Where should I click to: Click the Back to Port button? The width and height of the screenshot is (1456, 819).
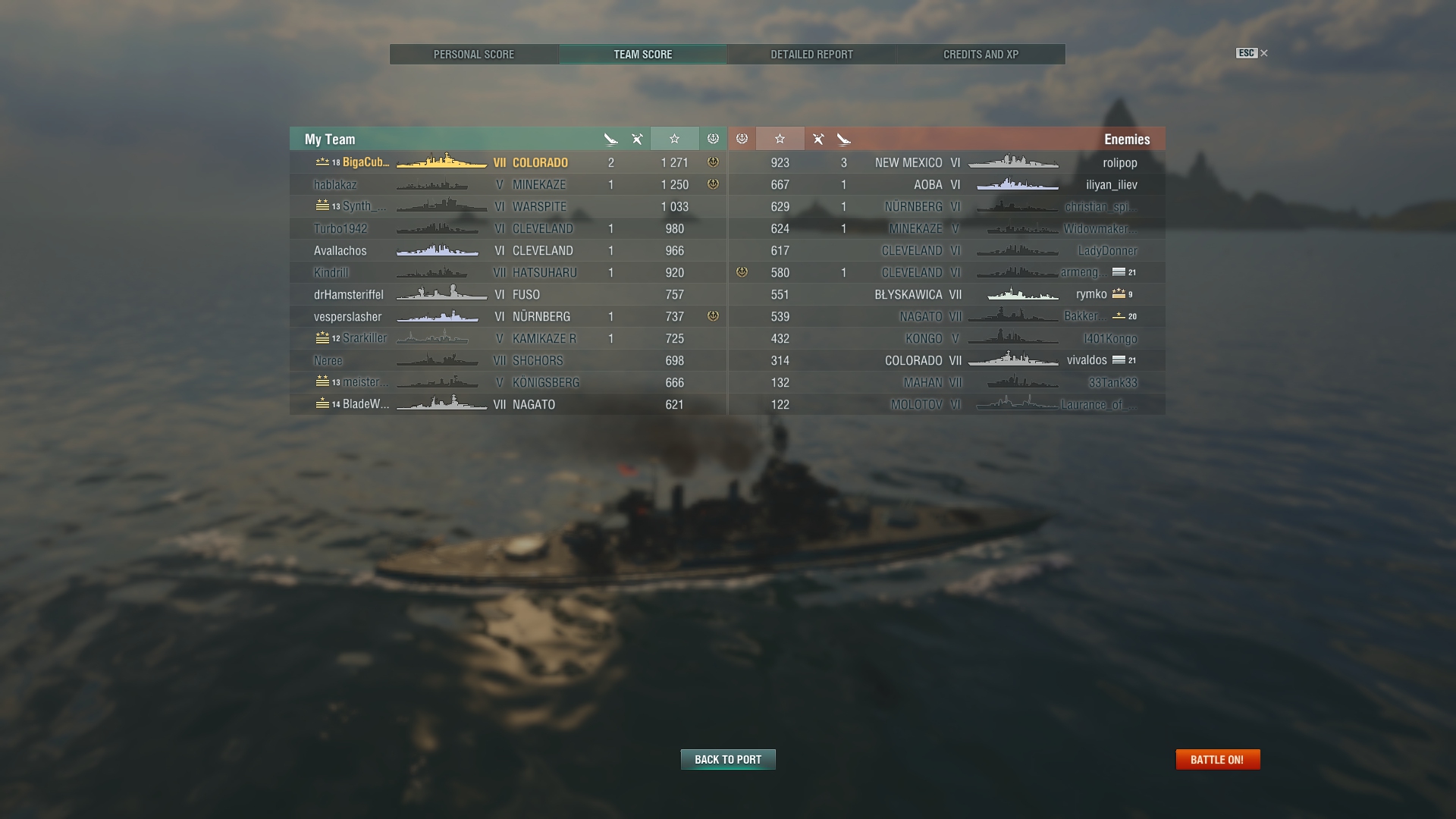click(x=728, y=759)
